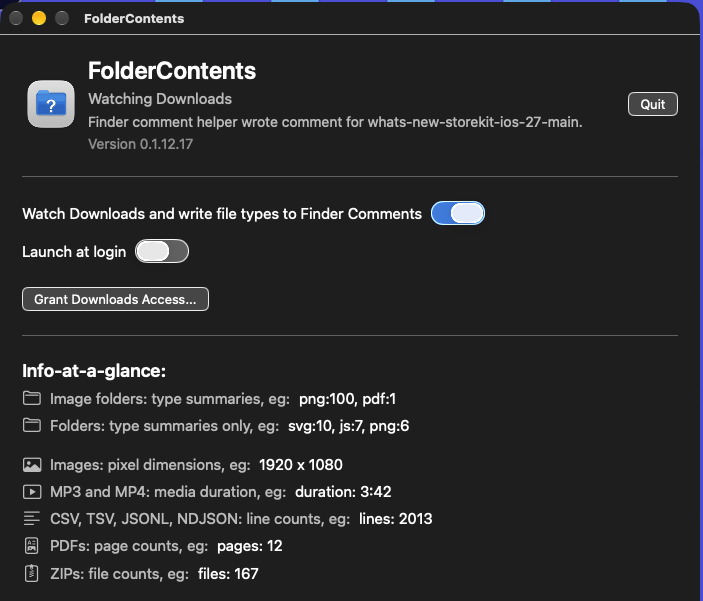Click the 'Info-at-a-glance:' heading
Viewport: 703px width, 601px height.
pos(94,371)
